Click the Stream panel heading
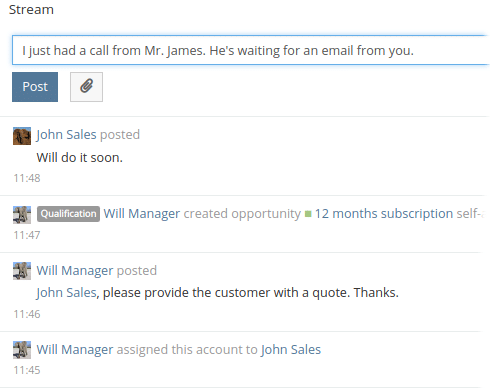Screen dimensions: 490x388 click(31, 10)
